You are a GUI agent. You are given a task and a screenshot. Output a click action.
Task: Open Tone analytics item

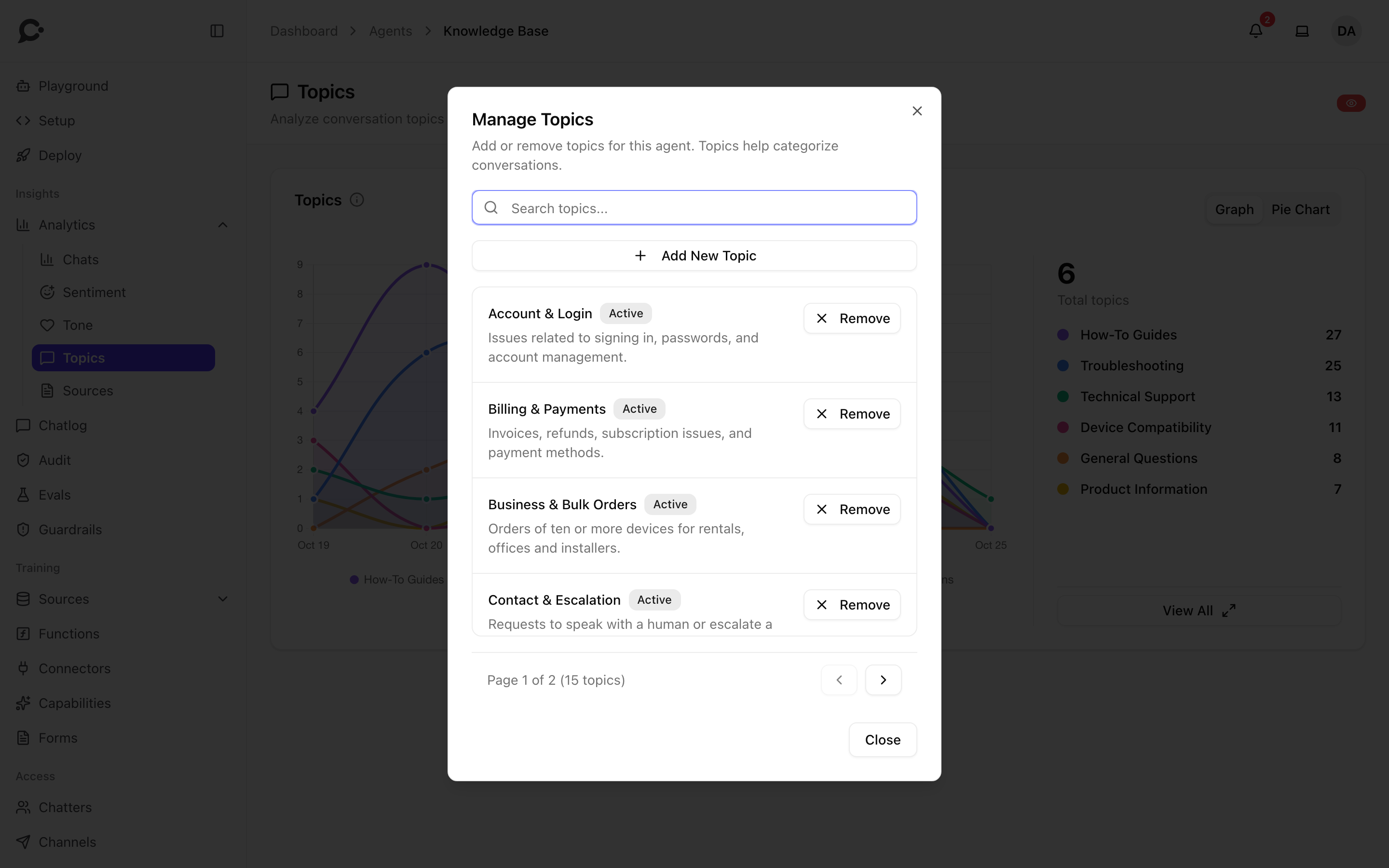(x=123, y=325)
